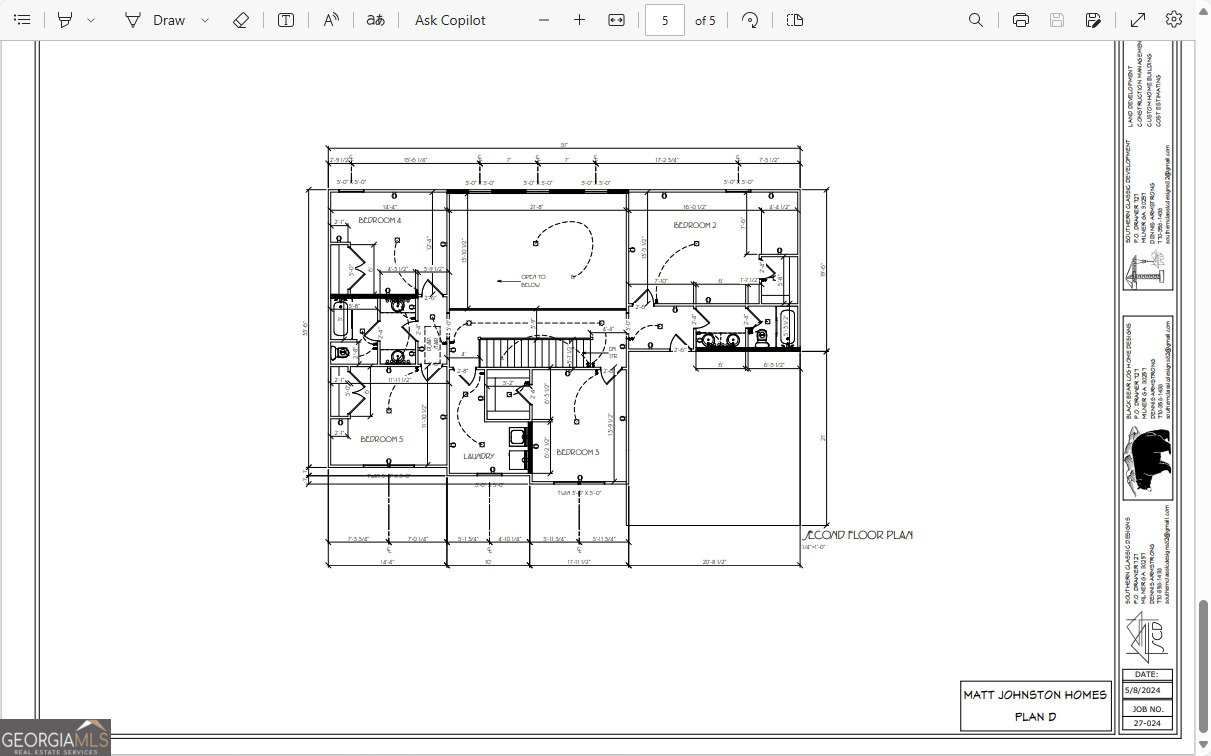Open the table of contents sidebar
This screenshot has width=1211, height=756.
point(22,20)
